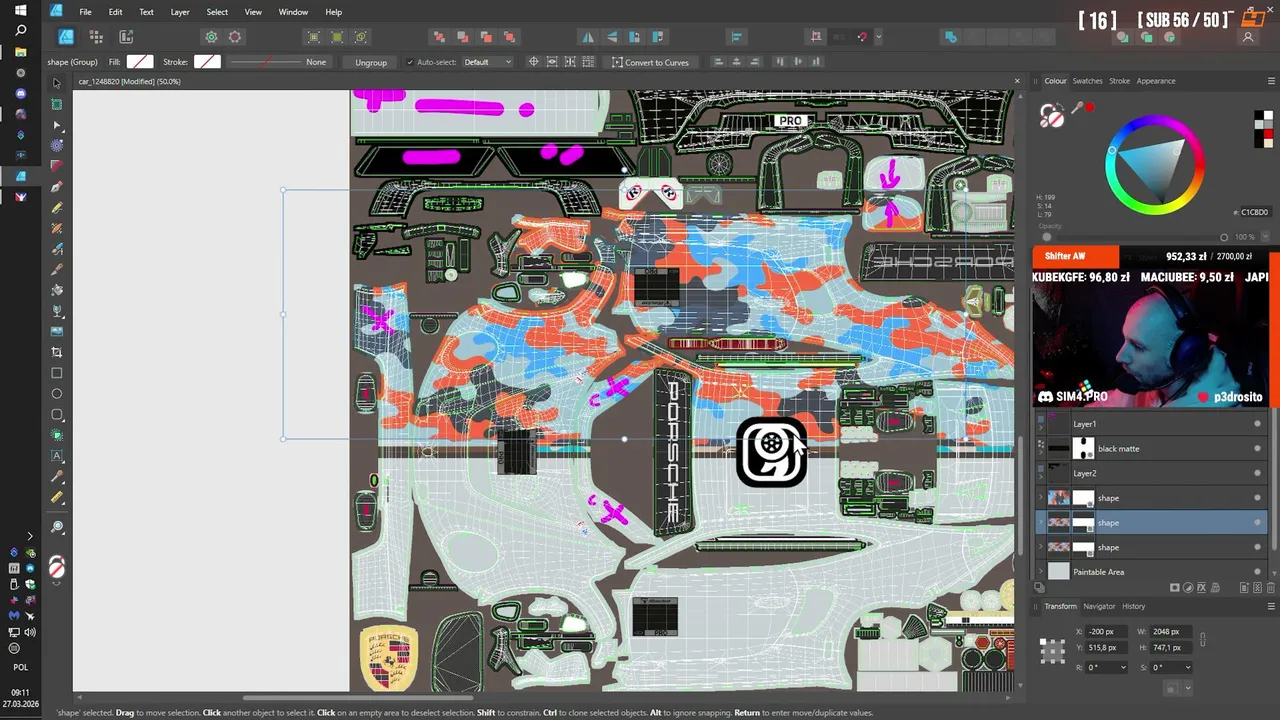Click the Opacity slider in Colour panel
1280x720 pixels.
pyautogui.click(x=1135, y=237)
